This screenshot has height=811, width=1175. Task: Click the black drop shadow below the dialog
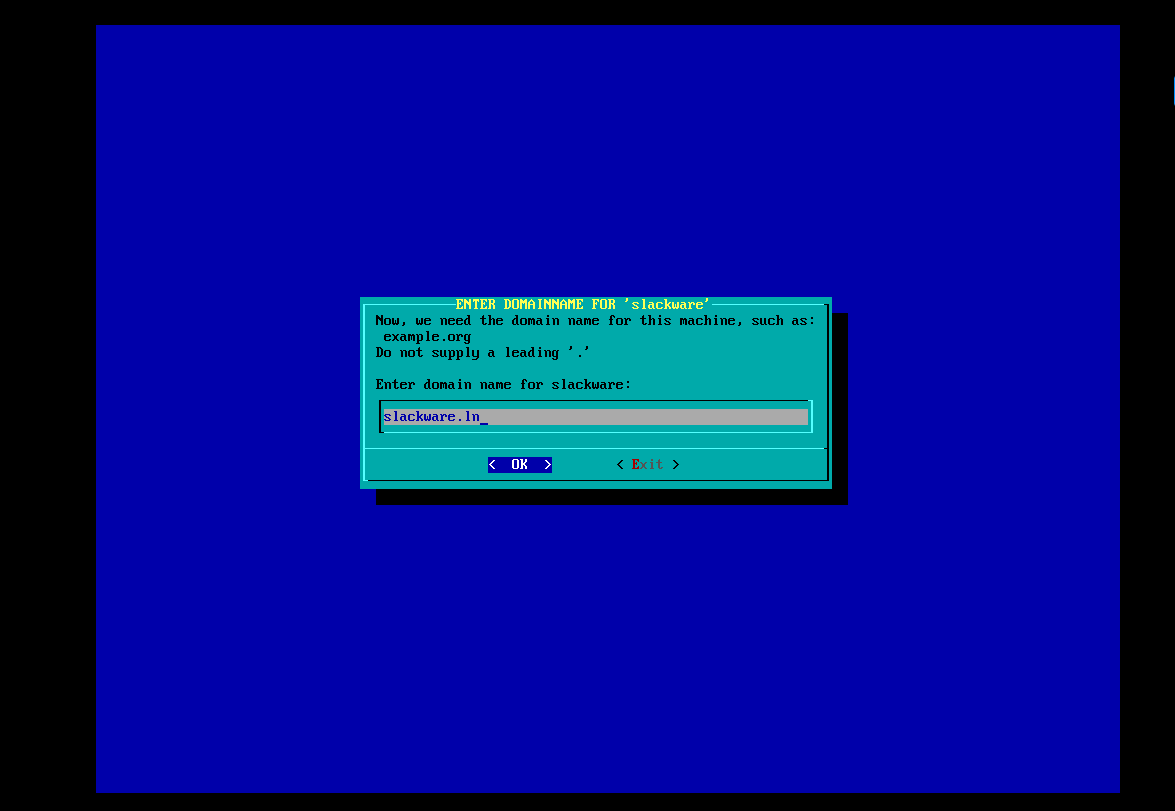coord(610,496)
